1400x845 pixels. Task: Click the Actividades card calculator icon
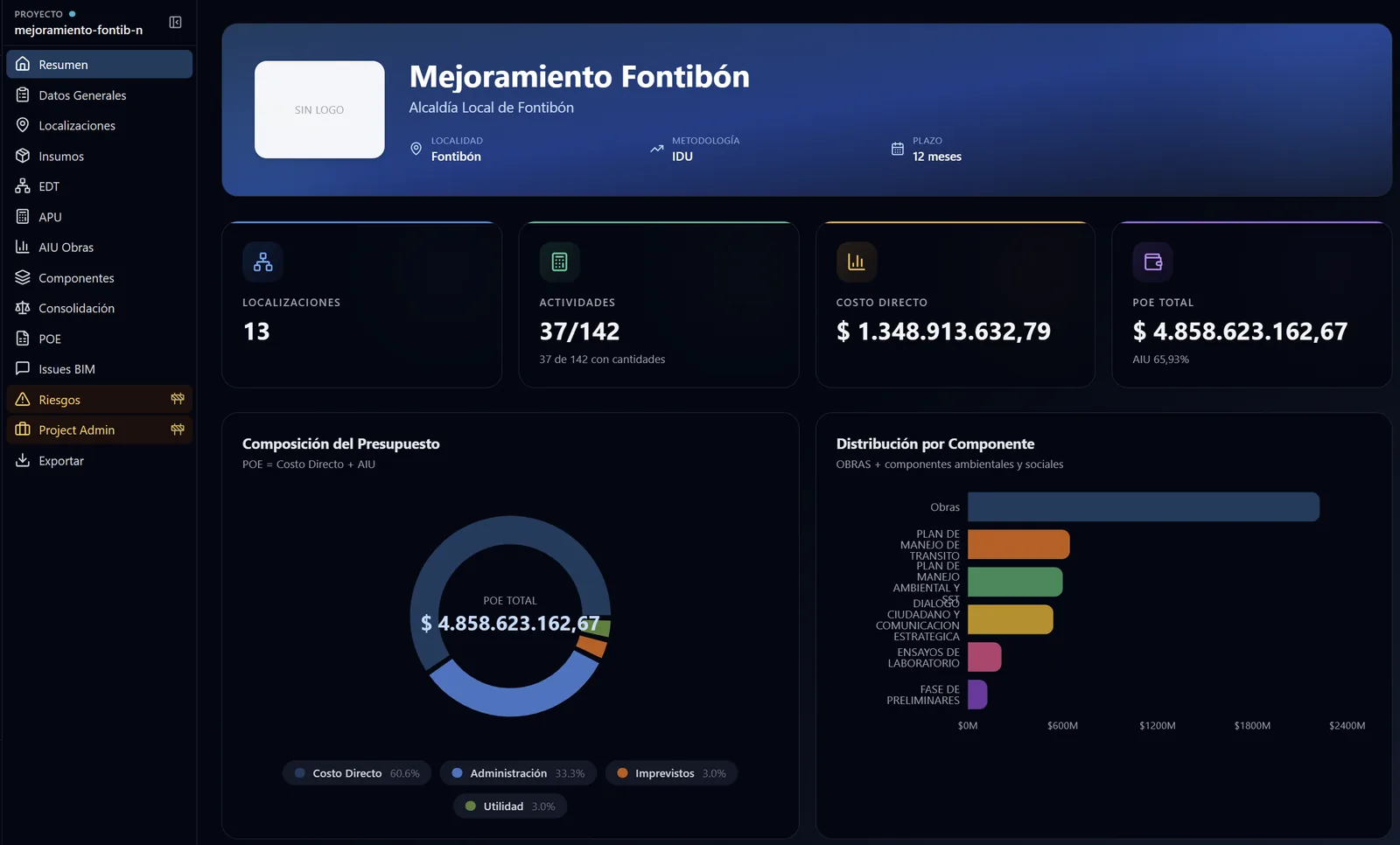click(559, 262)
